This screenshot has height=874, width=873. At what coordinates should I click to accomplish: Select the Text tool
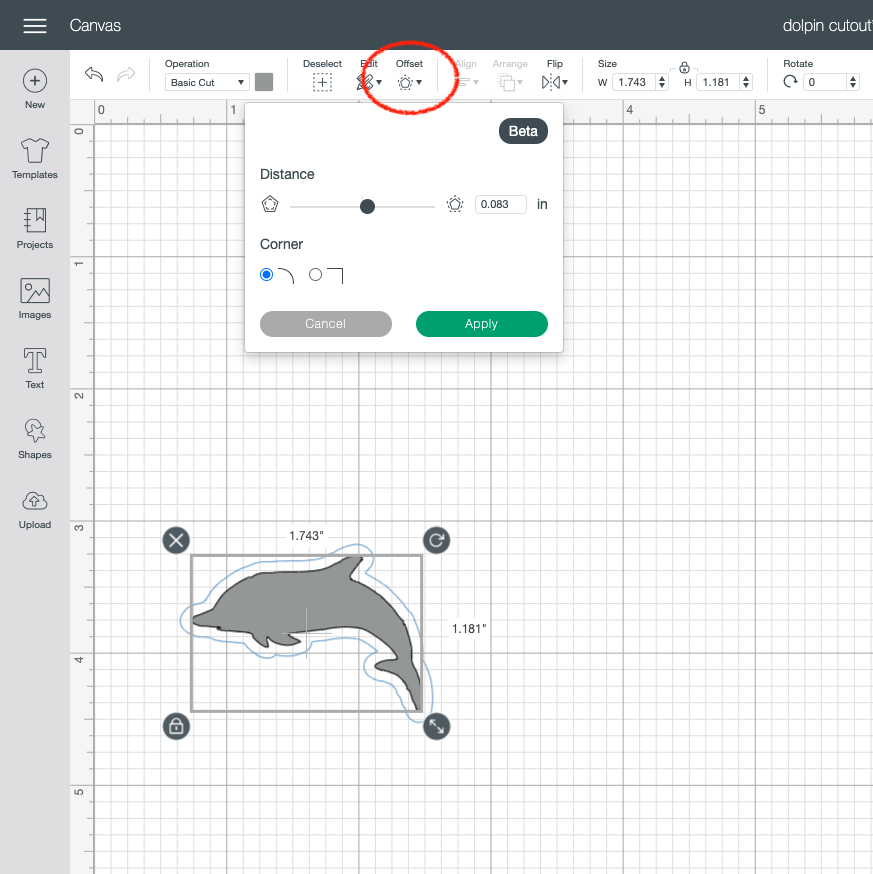pos(35,368)
